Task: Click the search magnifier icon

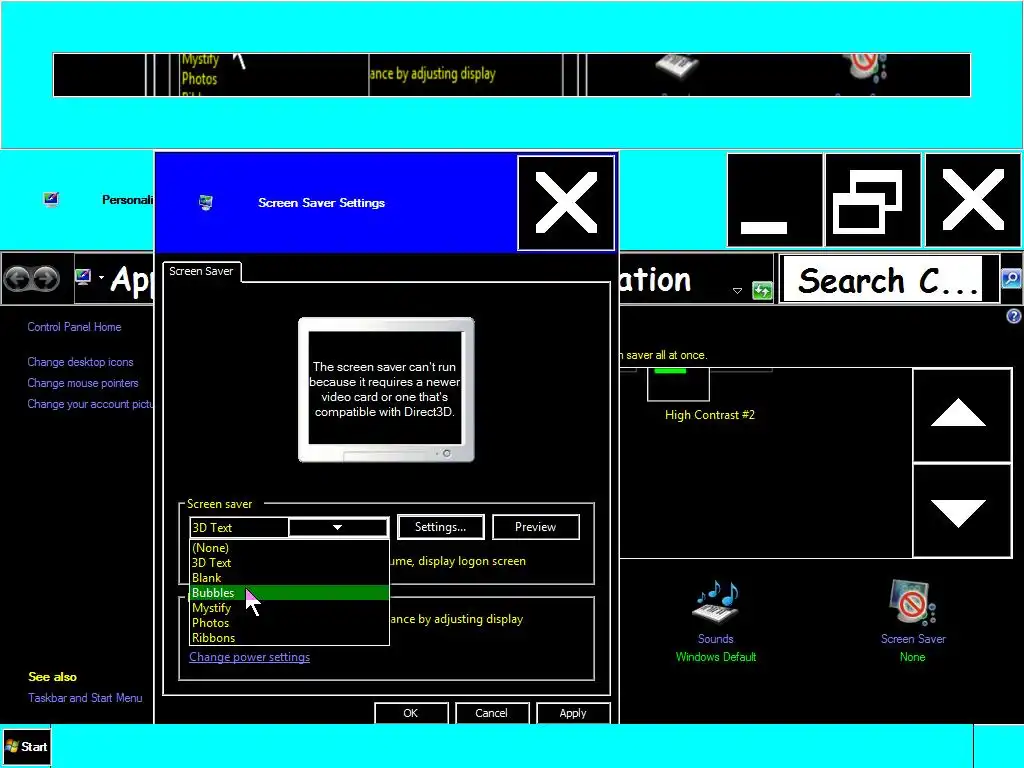Action: click(1012, 279)
